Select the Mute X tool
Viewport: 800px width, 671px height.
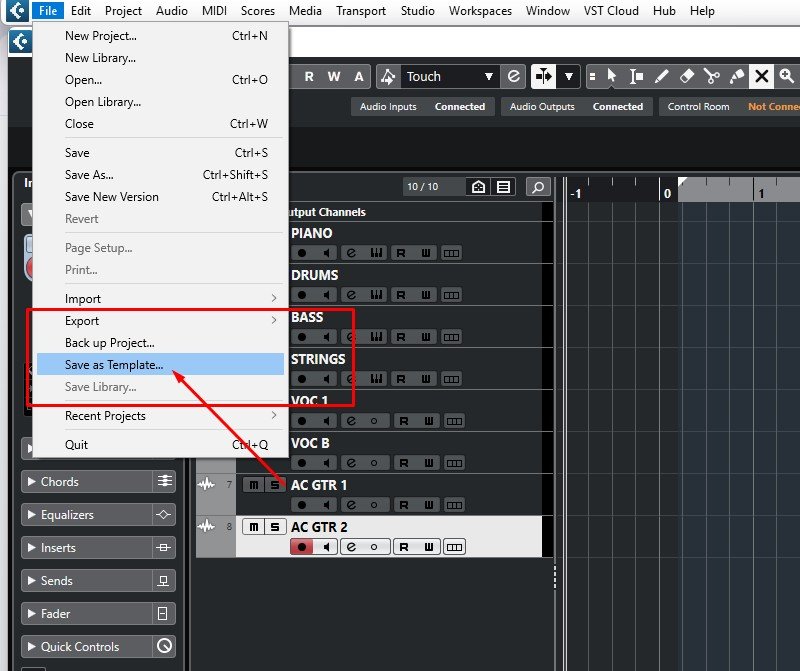tap(762, 77)
